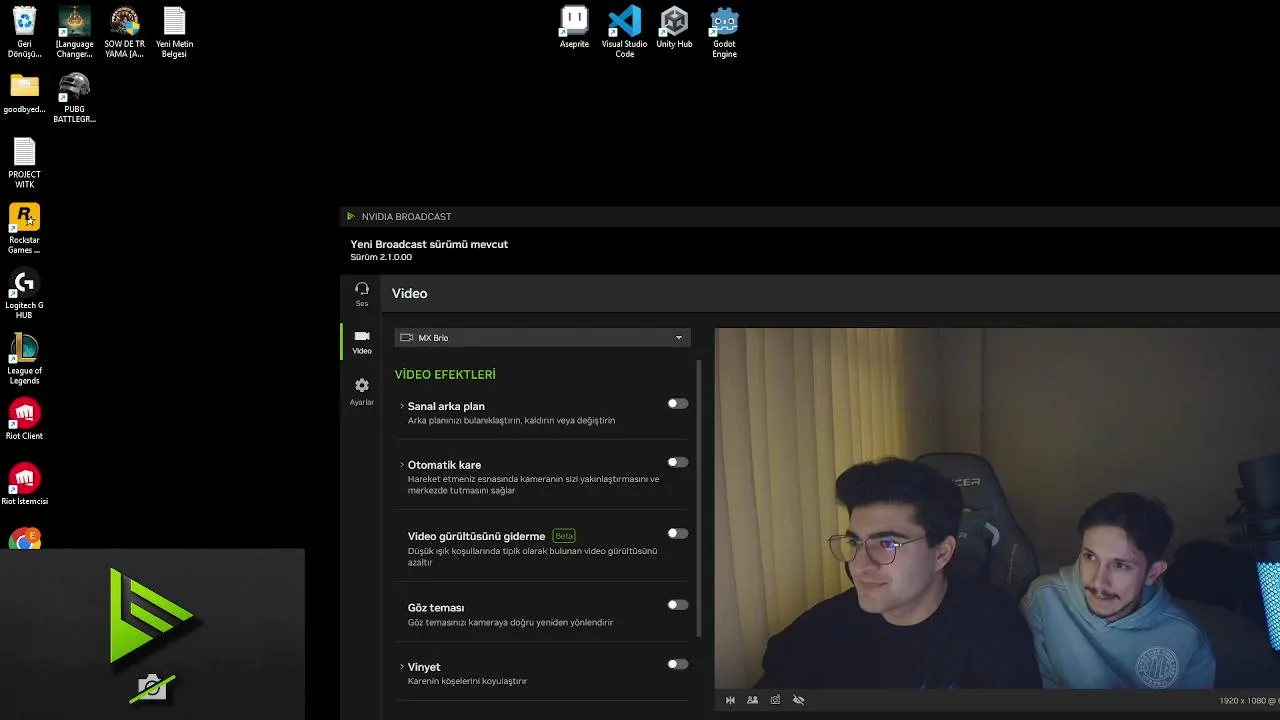The width and height of the screenshot is (1280, 720).
Task: Expand the Vinyet chevron
Action: (401, 667)
